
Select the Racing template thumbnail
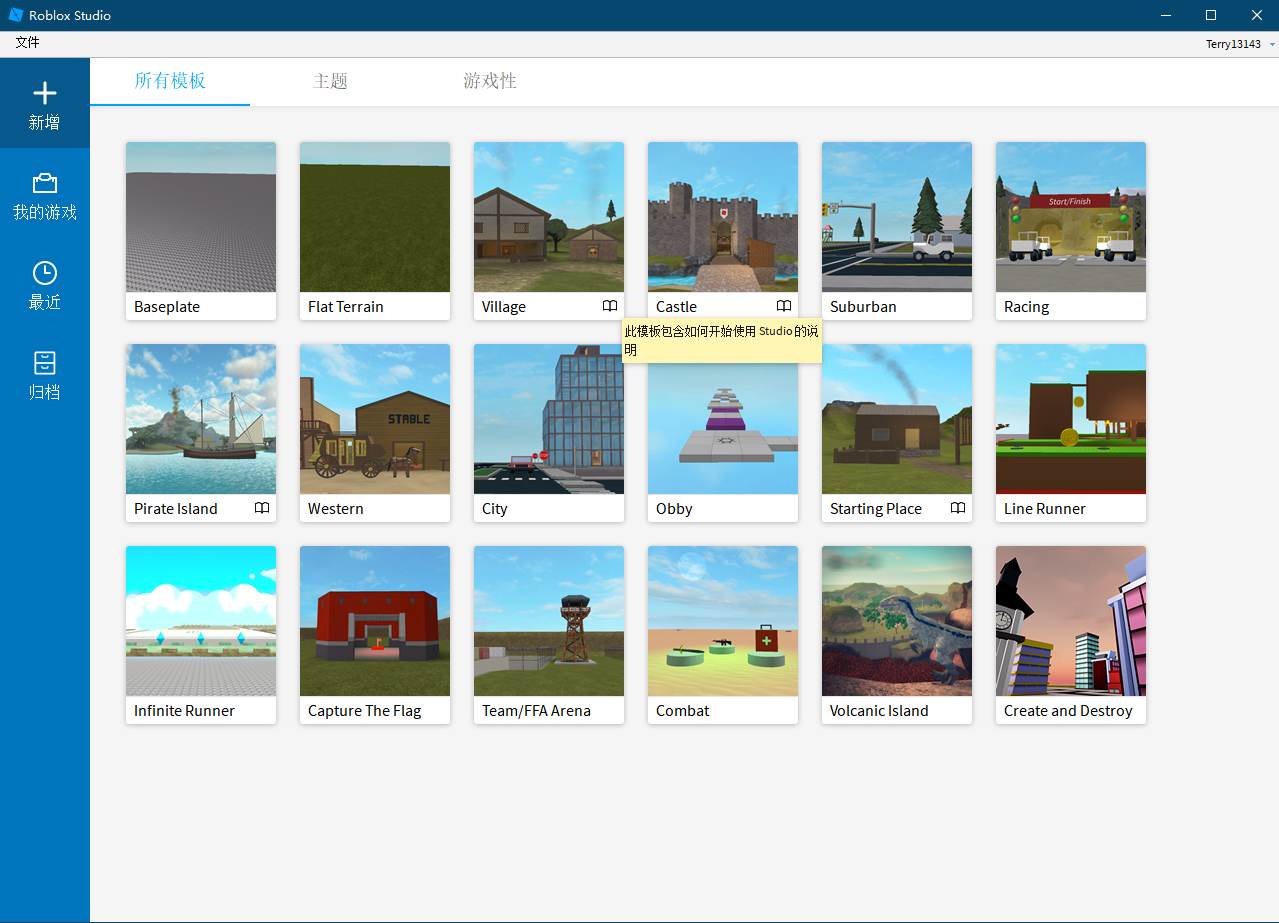pos(1071,217)
